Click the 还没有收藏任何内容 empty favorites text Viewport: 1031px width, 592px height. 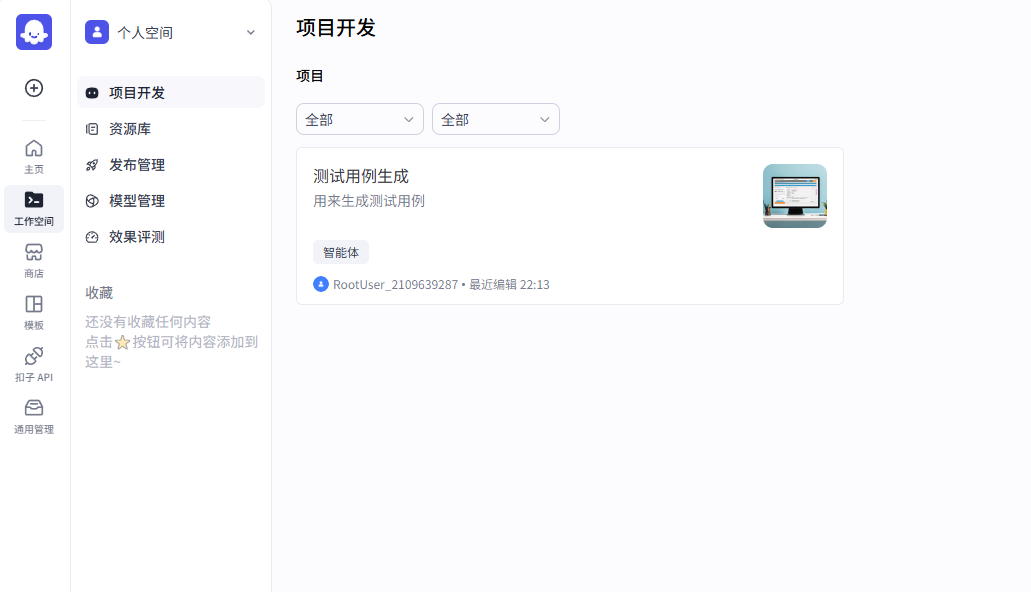148,322
